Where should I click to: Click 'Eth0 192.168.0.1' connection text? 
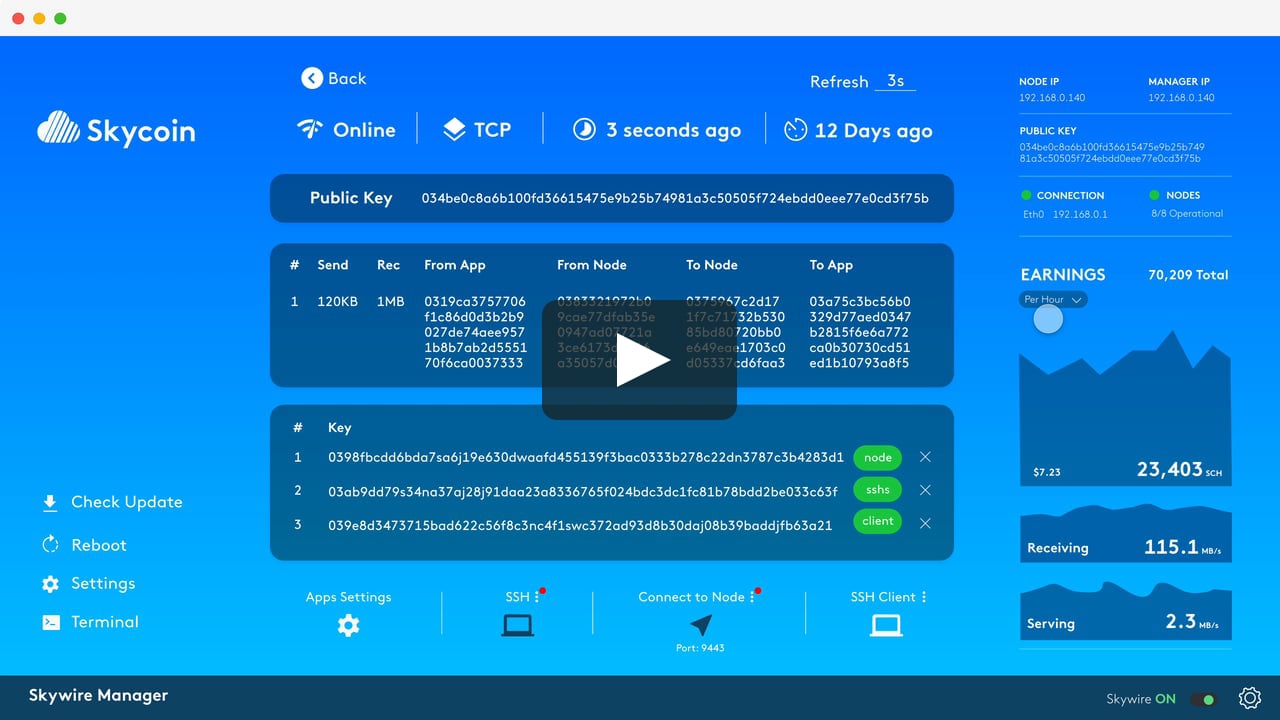1064,214
